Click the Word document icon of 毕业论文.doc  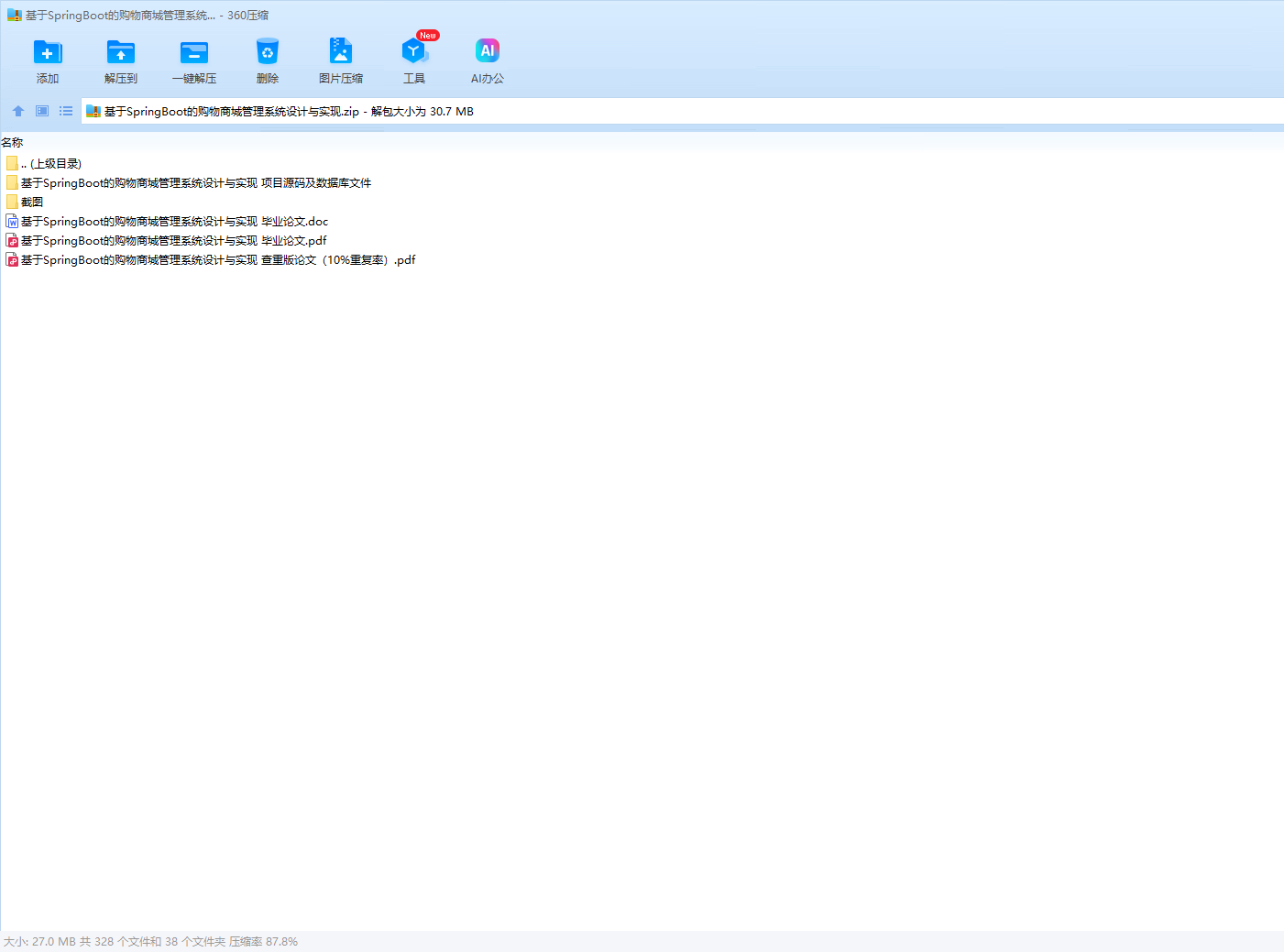(12, 221)
